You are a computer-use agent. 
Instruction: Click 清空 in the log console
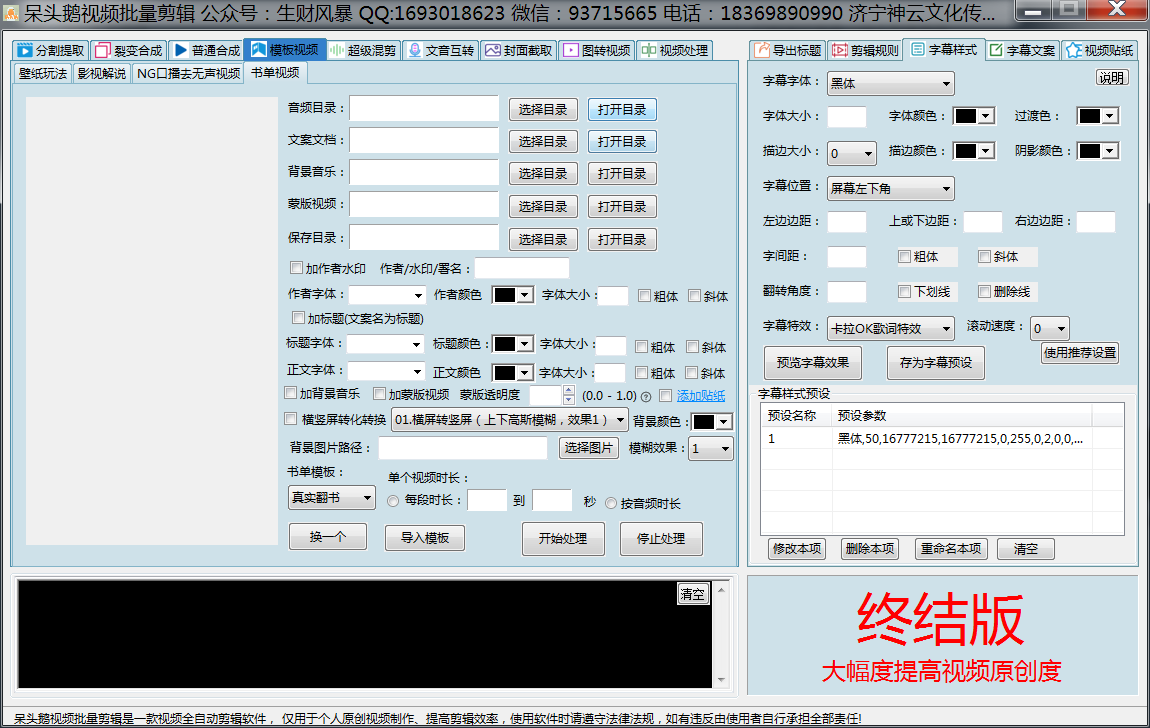point(692,594)
